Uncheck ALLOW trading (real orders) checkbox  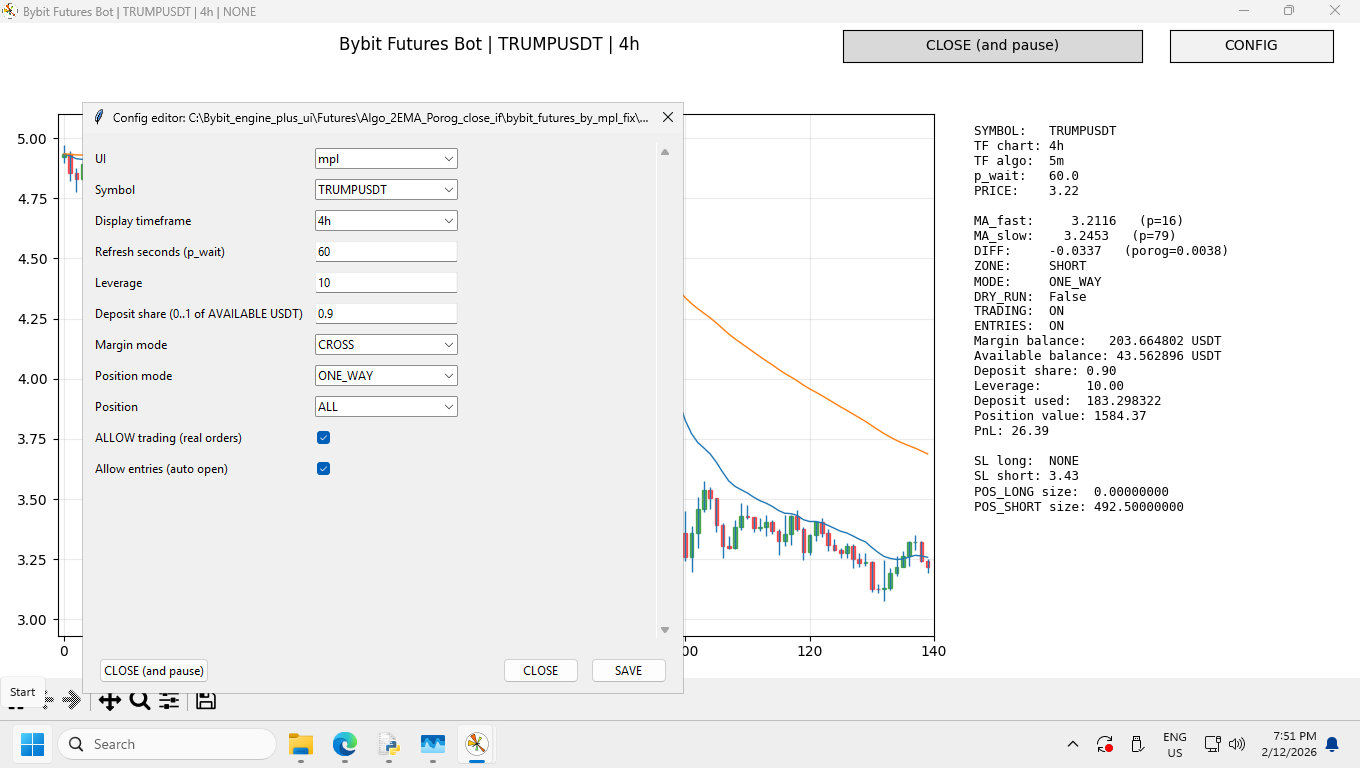click(323, 438)
